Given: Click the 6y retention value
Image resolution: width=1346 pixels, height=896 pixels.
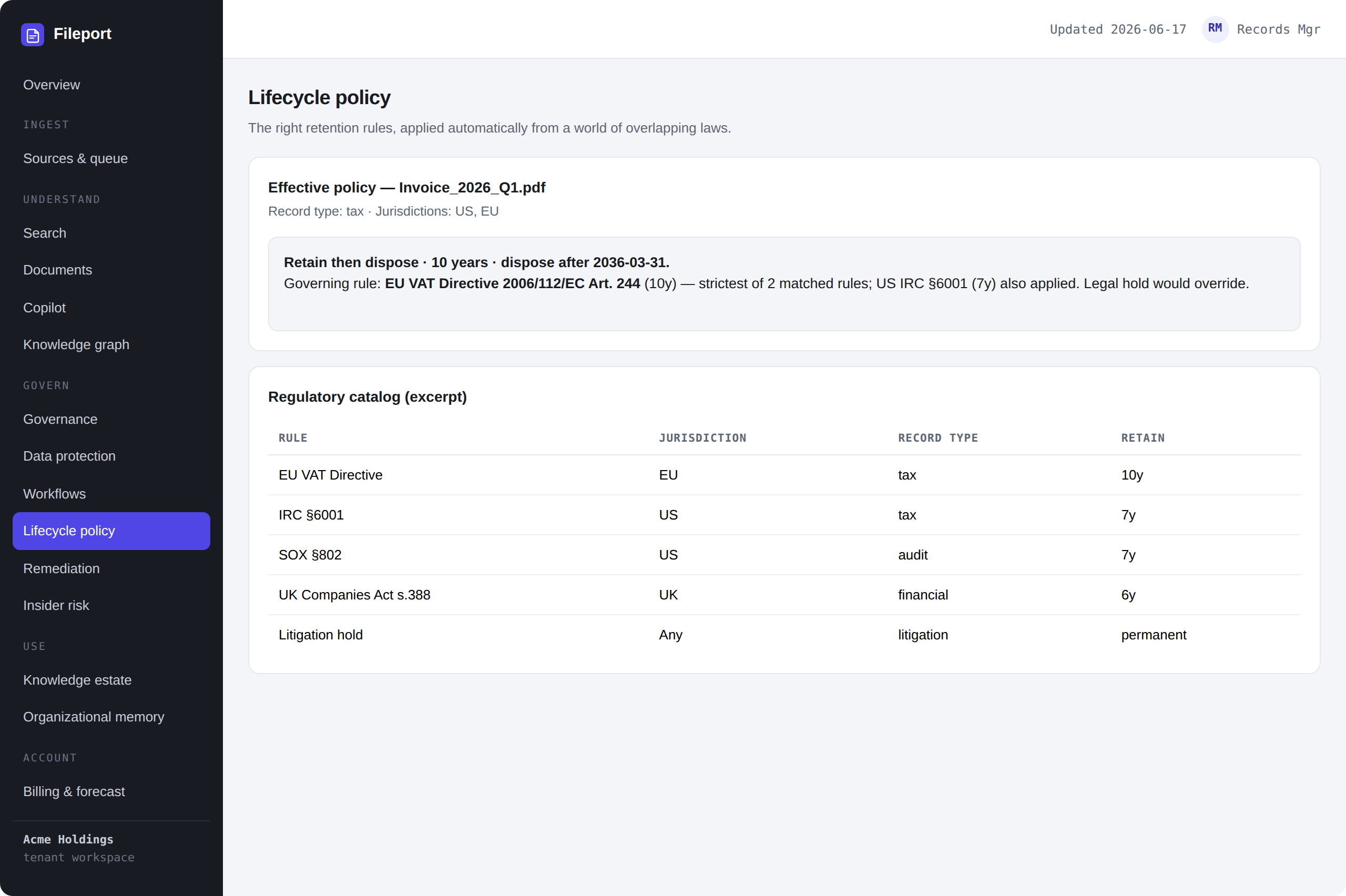Looking at the screenshot, I should (x=1128, y=595).
